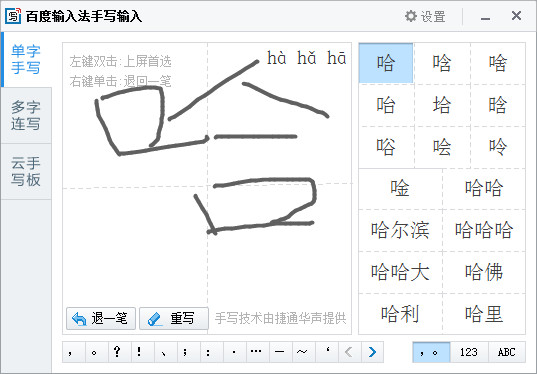Close the handwriting input window
Image resolution: width=537 pixels, height=374 pixels.
click(x=516, y=16)
